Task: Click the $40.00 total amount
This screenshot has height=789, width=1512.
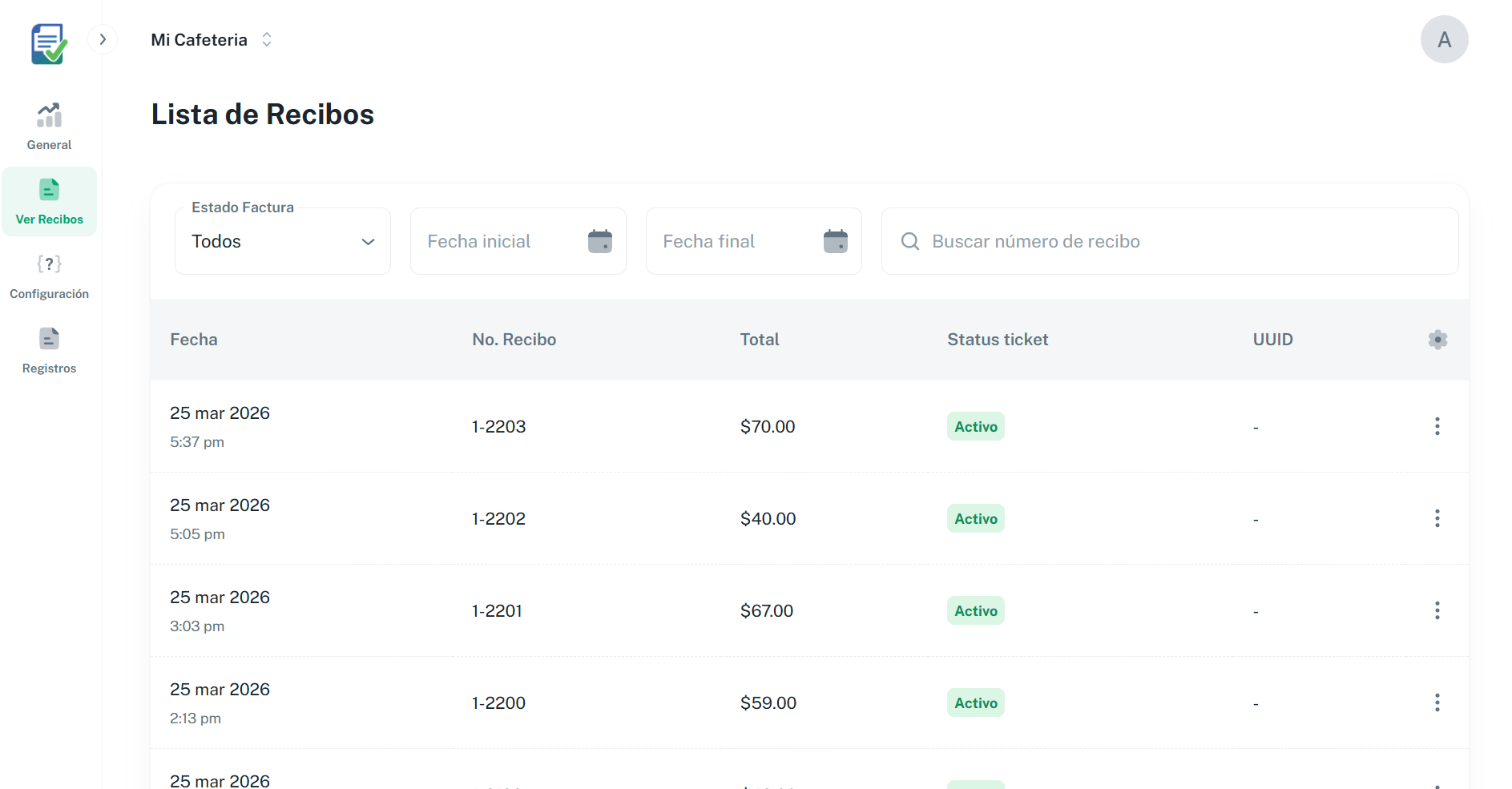Action: (768, 518)
